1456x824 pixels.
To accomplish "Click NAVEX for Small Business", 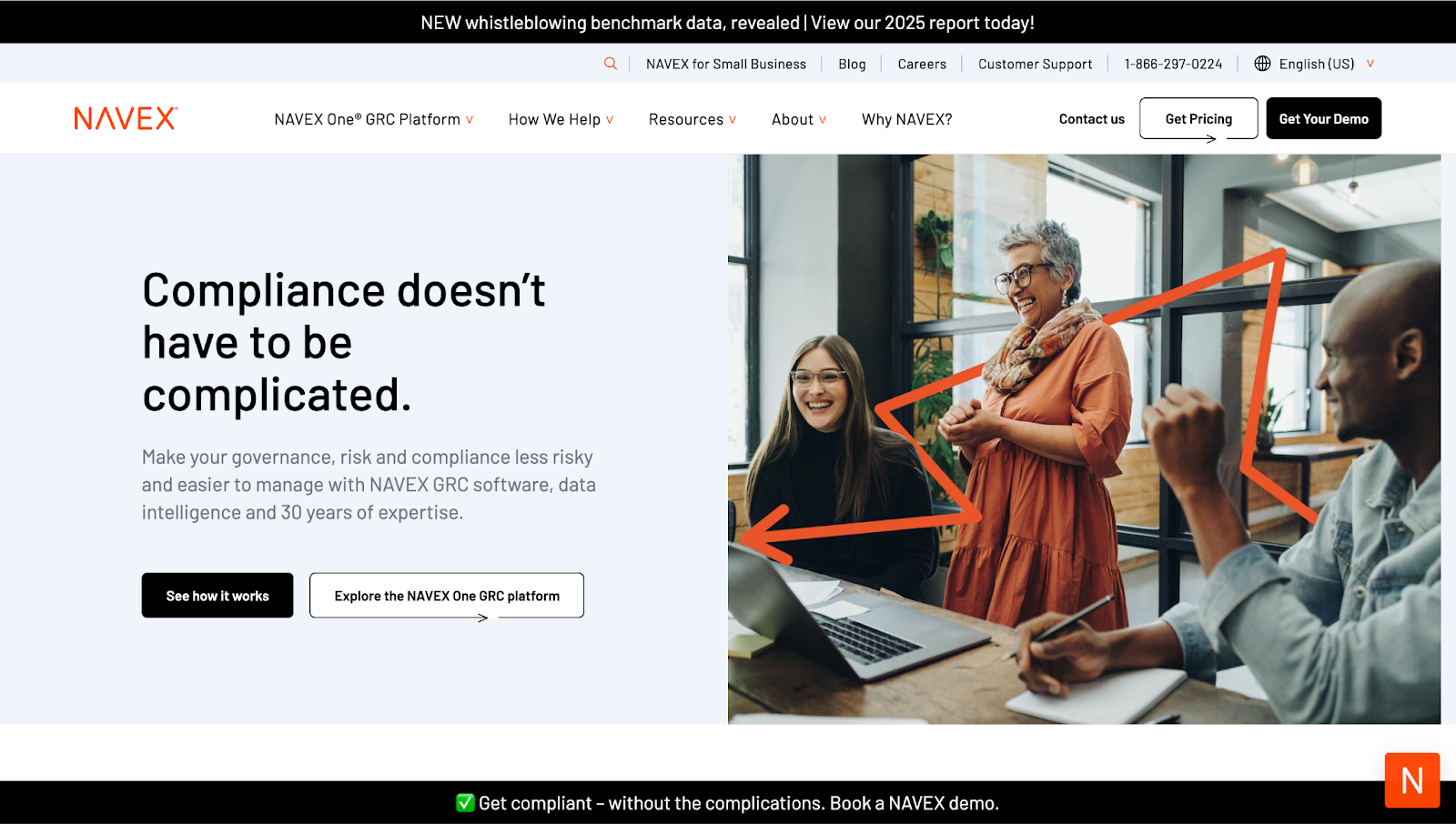I will pos(725,64).
